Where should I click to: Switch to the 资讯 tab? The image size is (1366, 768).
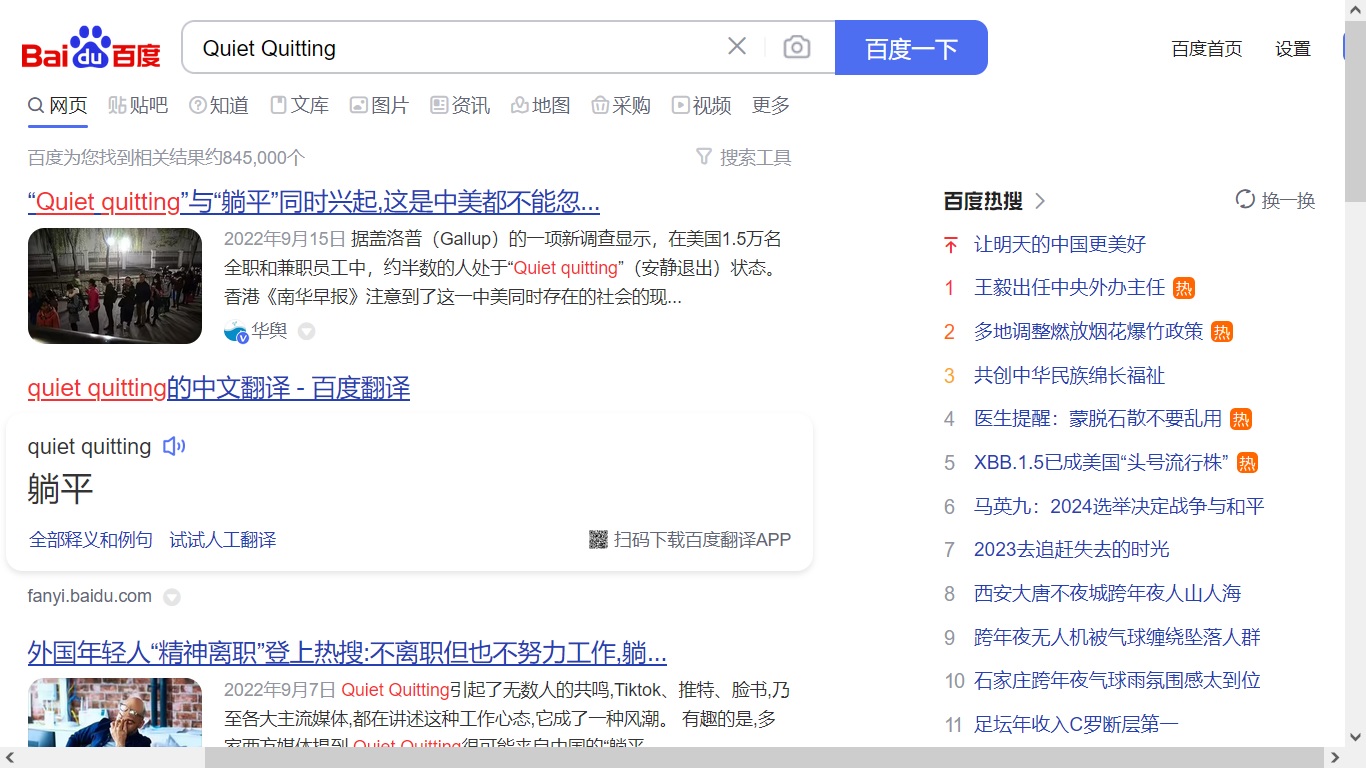pyautogui.click(x=460, y=105)
